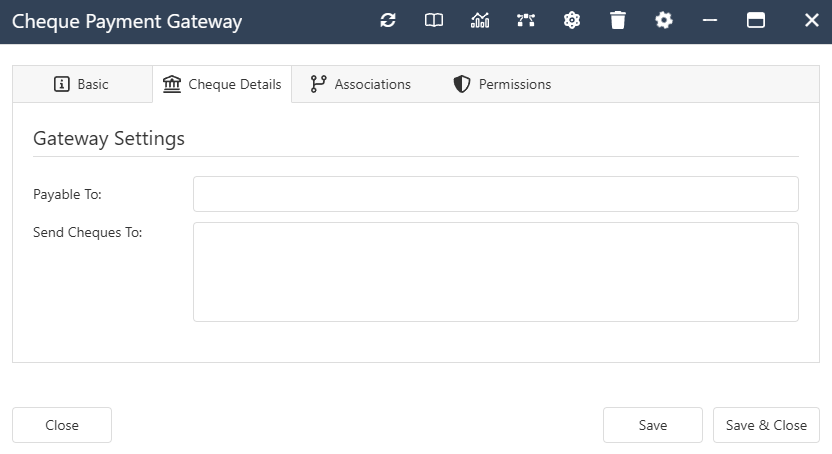Go to the Permissions tab
This screenshot has width=832, height=454.
(502, 84)
